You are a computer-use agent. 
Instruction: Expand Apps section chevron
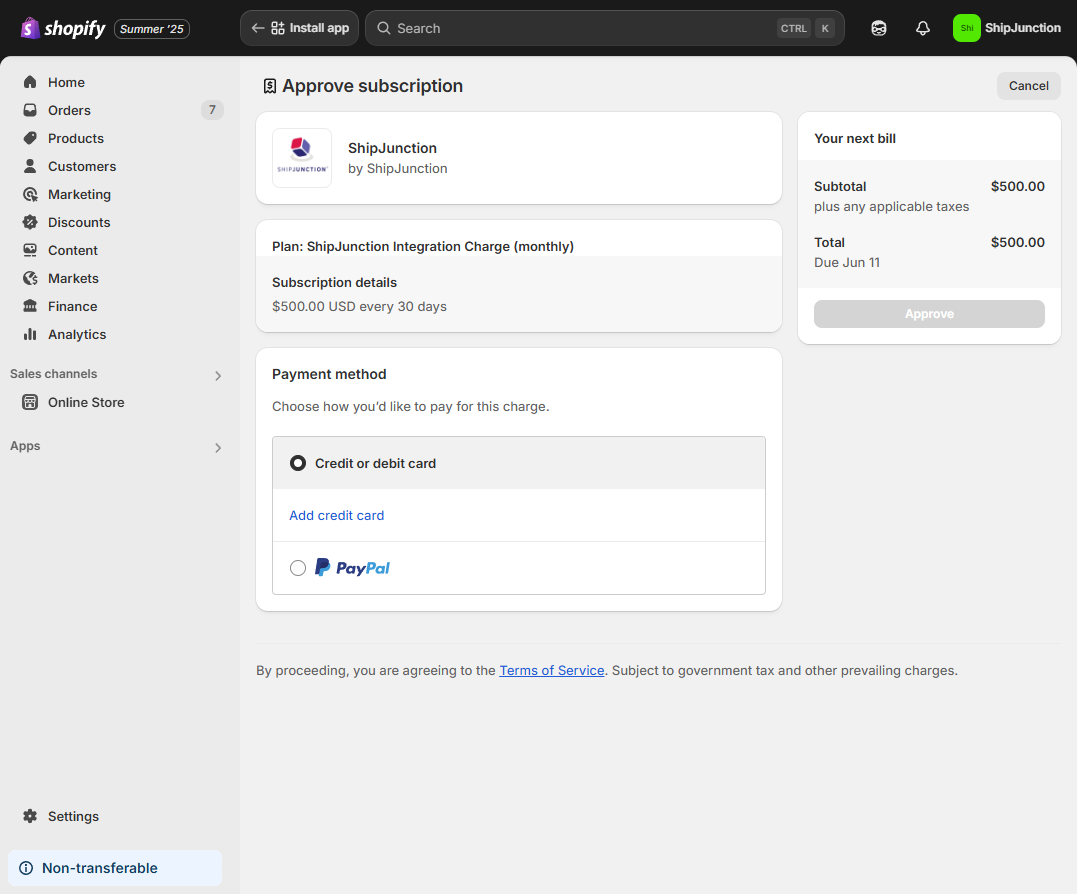(218, 448)
